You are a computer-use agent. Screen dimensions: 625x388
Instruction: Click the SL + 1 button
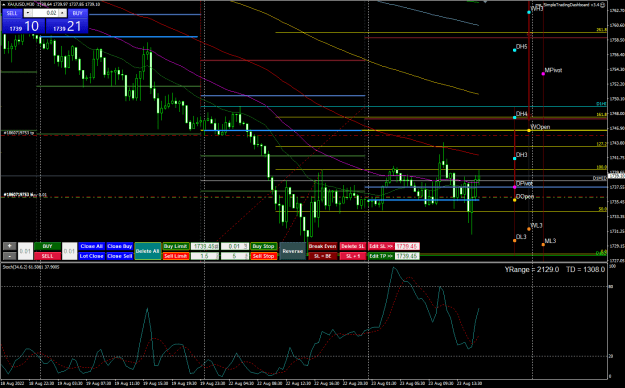(x=353, y=256)
